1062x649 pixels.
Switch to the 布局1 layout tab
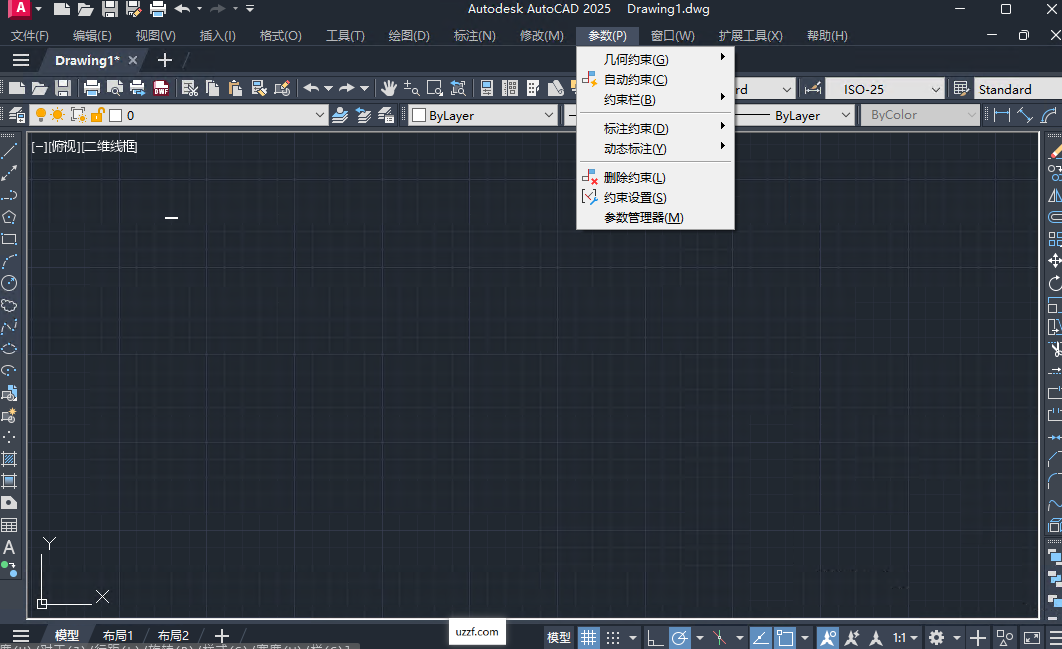pos(119,634)
